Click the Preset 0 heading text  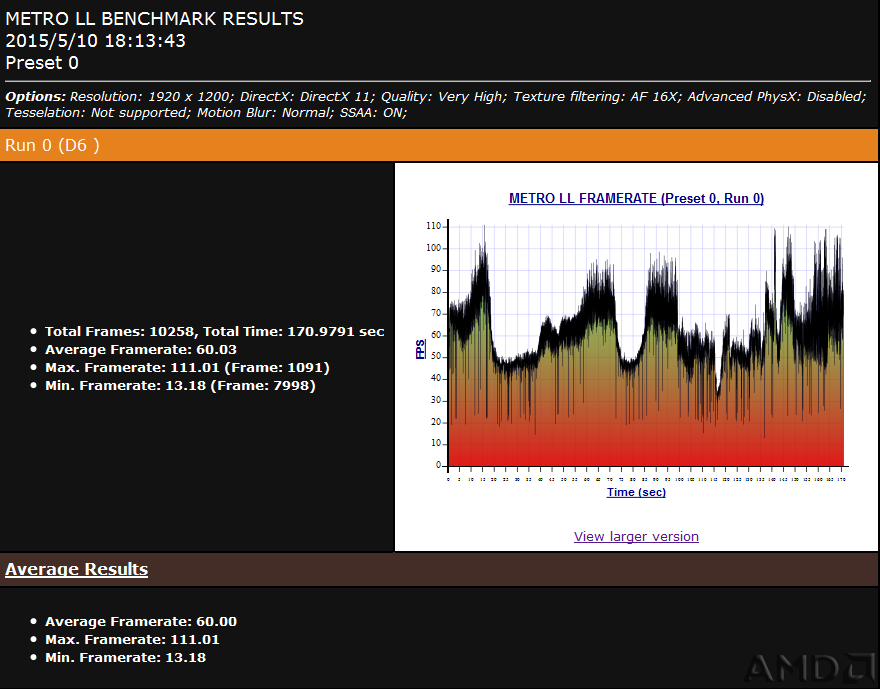click(x=42, y=63)
